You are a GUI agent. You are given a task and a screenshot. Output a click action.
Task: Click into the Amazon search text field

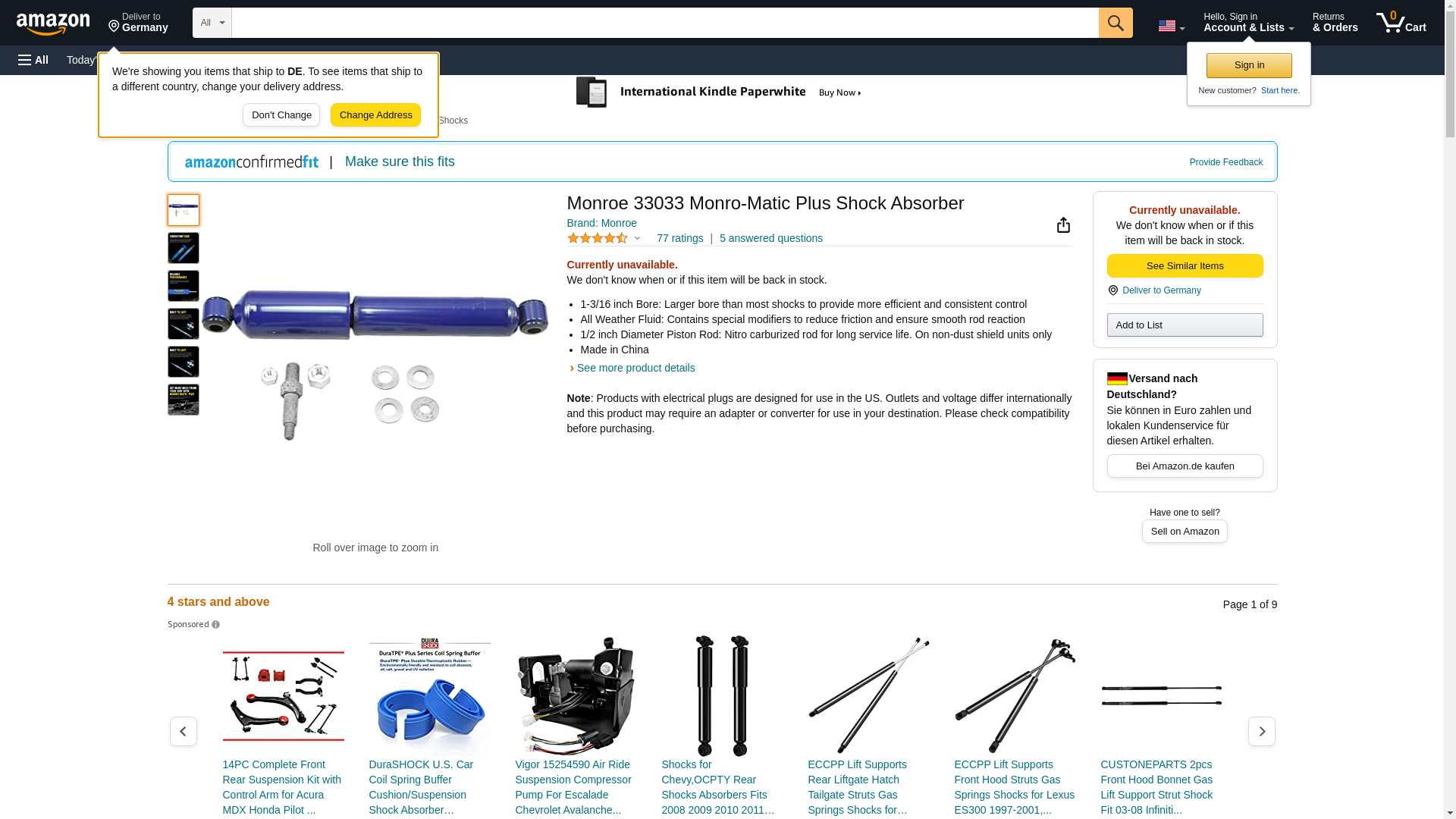(x=665, y=23)
